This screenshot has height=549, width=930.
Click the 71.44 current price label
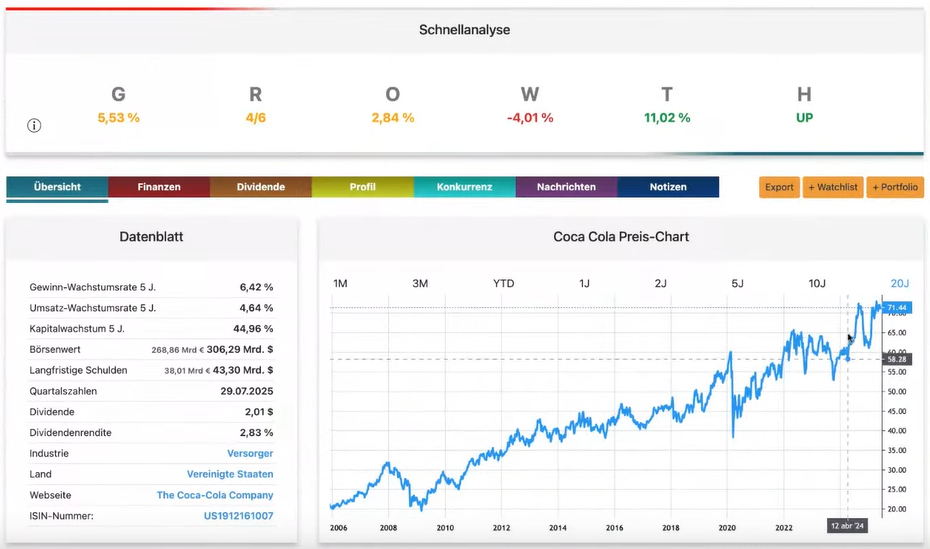896,308
